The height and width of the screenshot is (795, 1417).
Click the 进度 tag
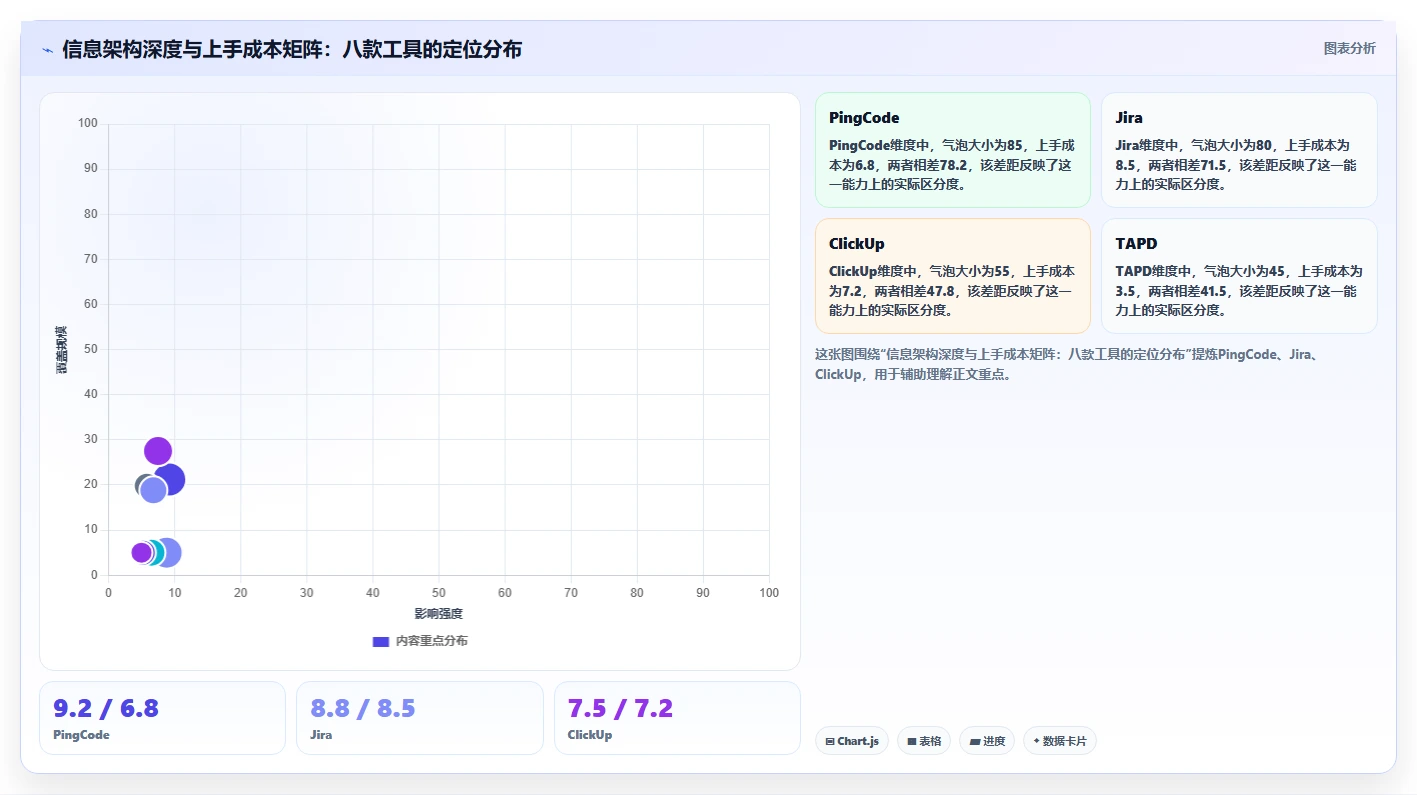click(x=987, y=741)
